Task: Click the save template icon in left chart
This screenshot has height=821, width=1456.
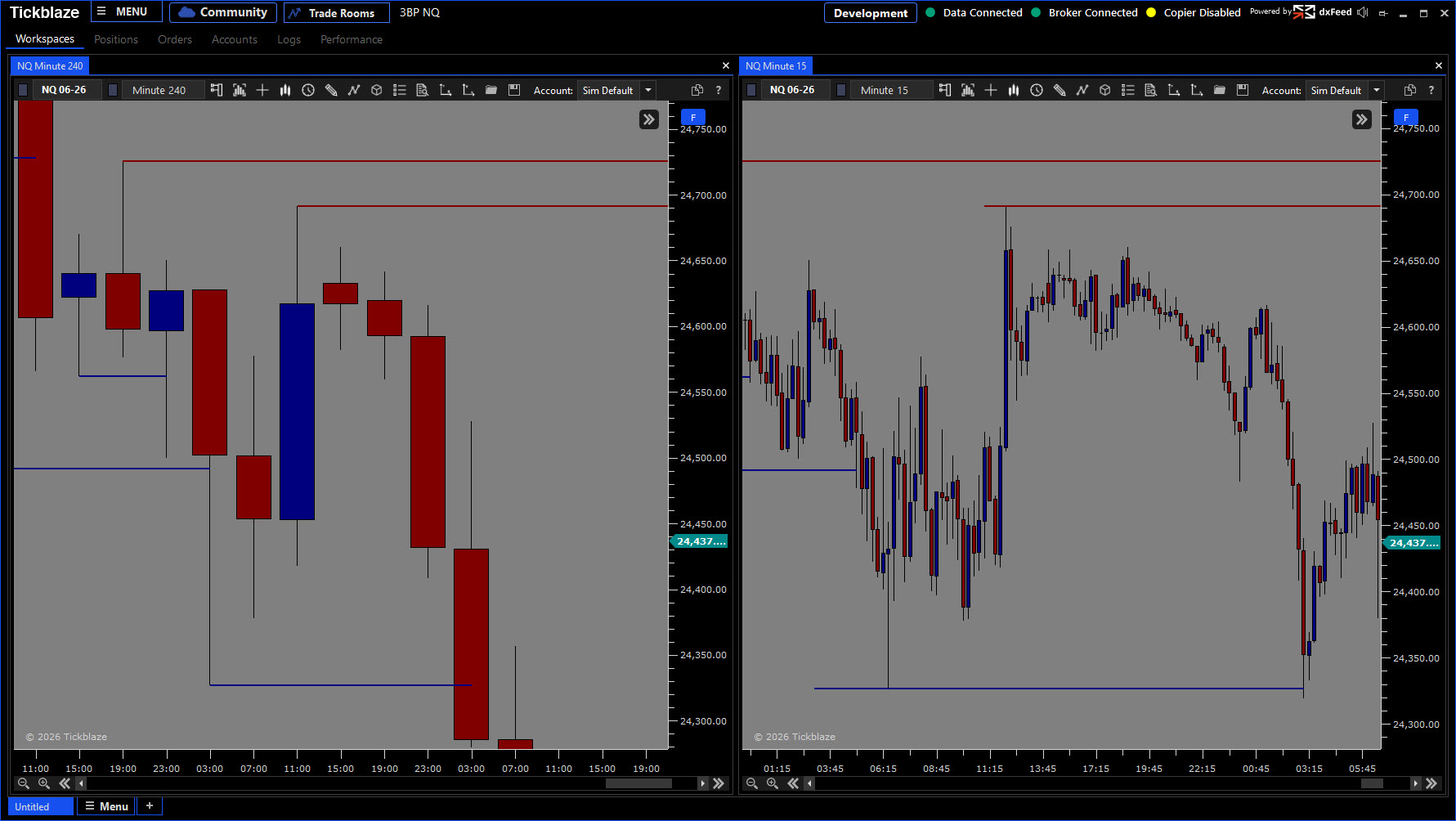Action: (x=514, y=90)
